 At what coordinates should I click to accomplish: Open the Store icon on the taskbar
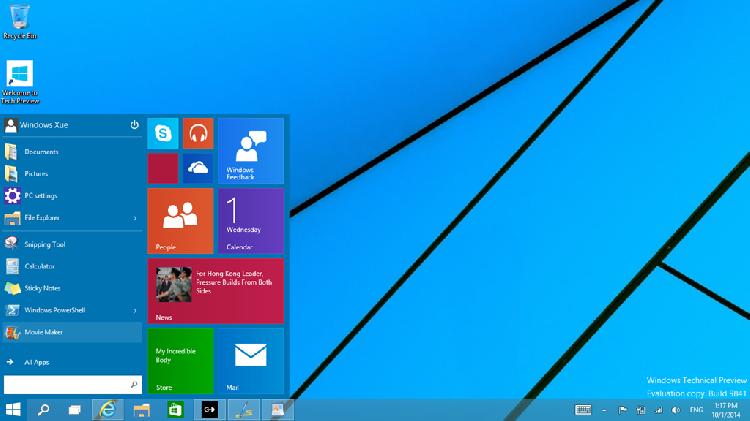[175, 409]
